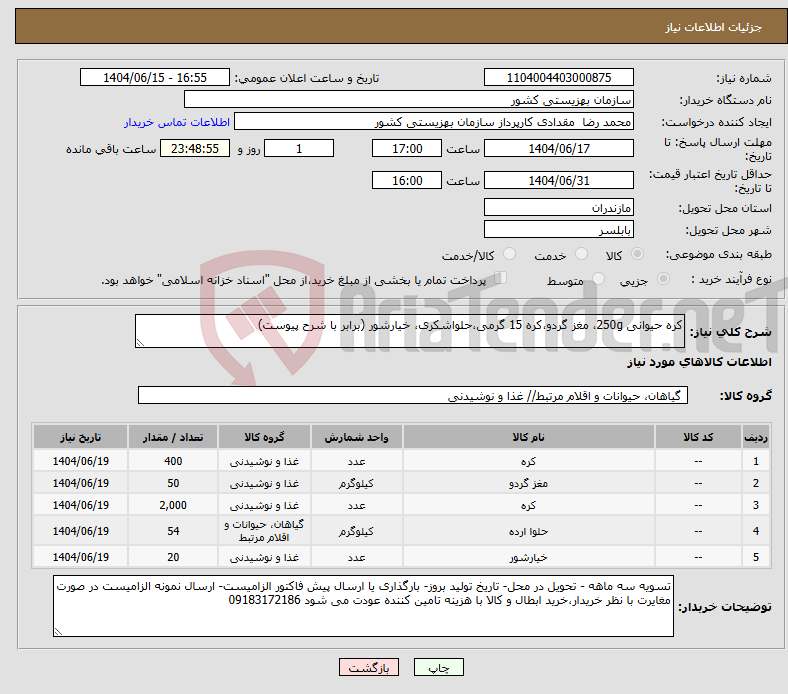This screenshot has height=694, width=788.
Task: Click the شهر محل تحویل field showing بابلسر
Action: (x=559, y=229)
